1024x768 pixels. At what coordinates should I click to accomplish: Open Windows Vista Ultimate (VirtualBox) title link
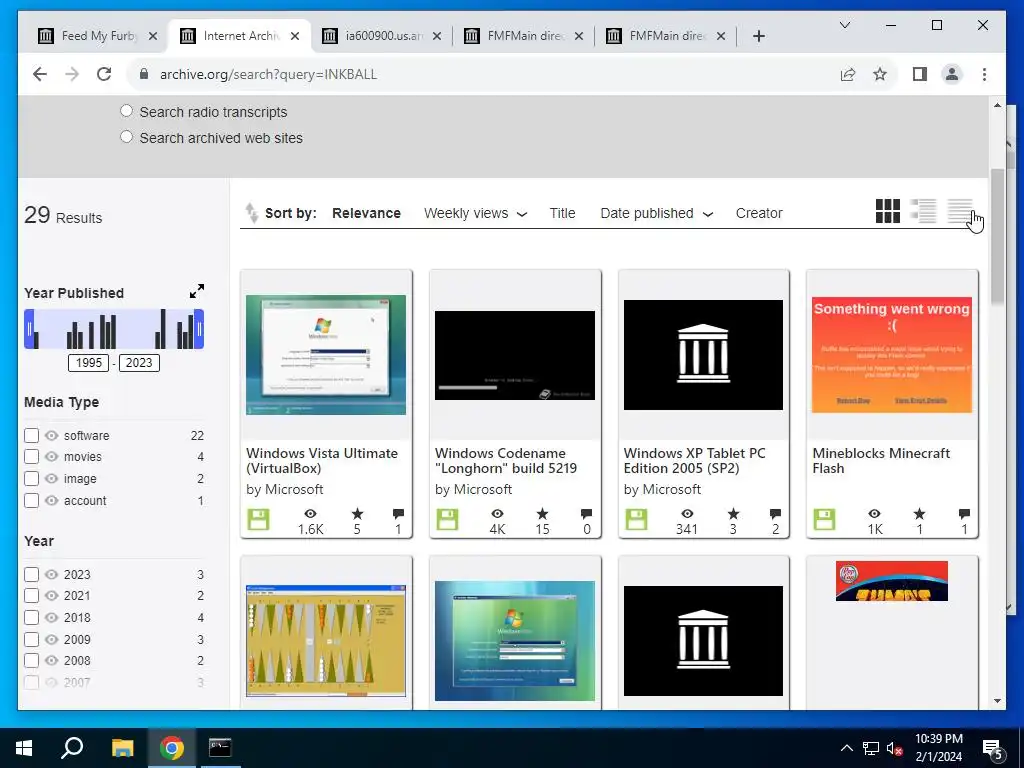(x=322, y=460)
